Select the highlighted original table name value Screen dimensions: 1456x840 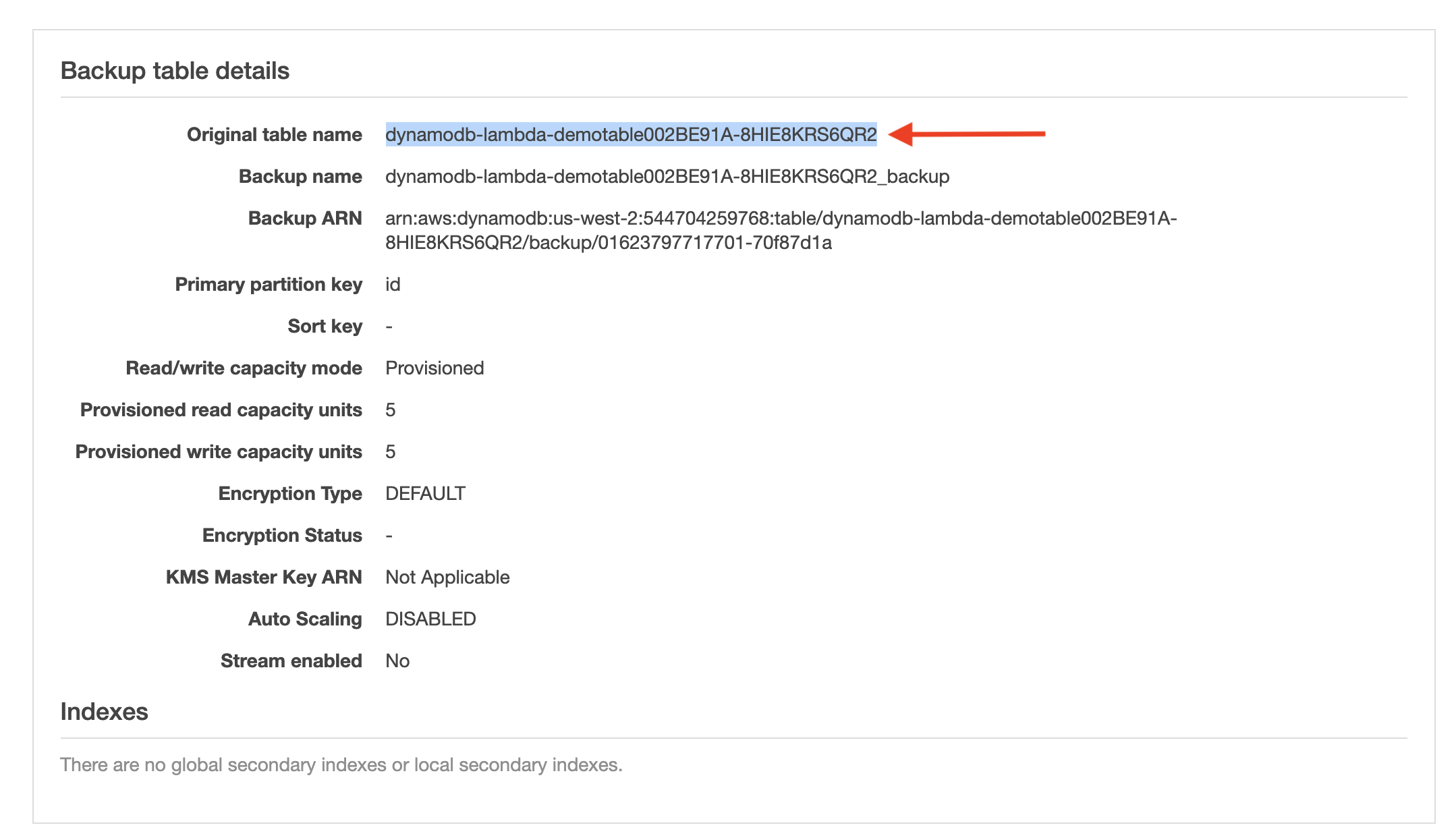(631, 135)
